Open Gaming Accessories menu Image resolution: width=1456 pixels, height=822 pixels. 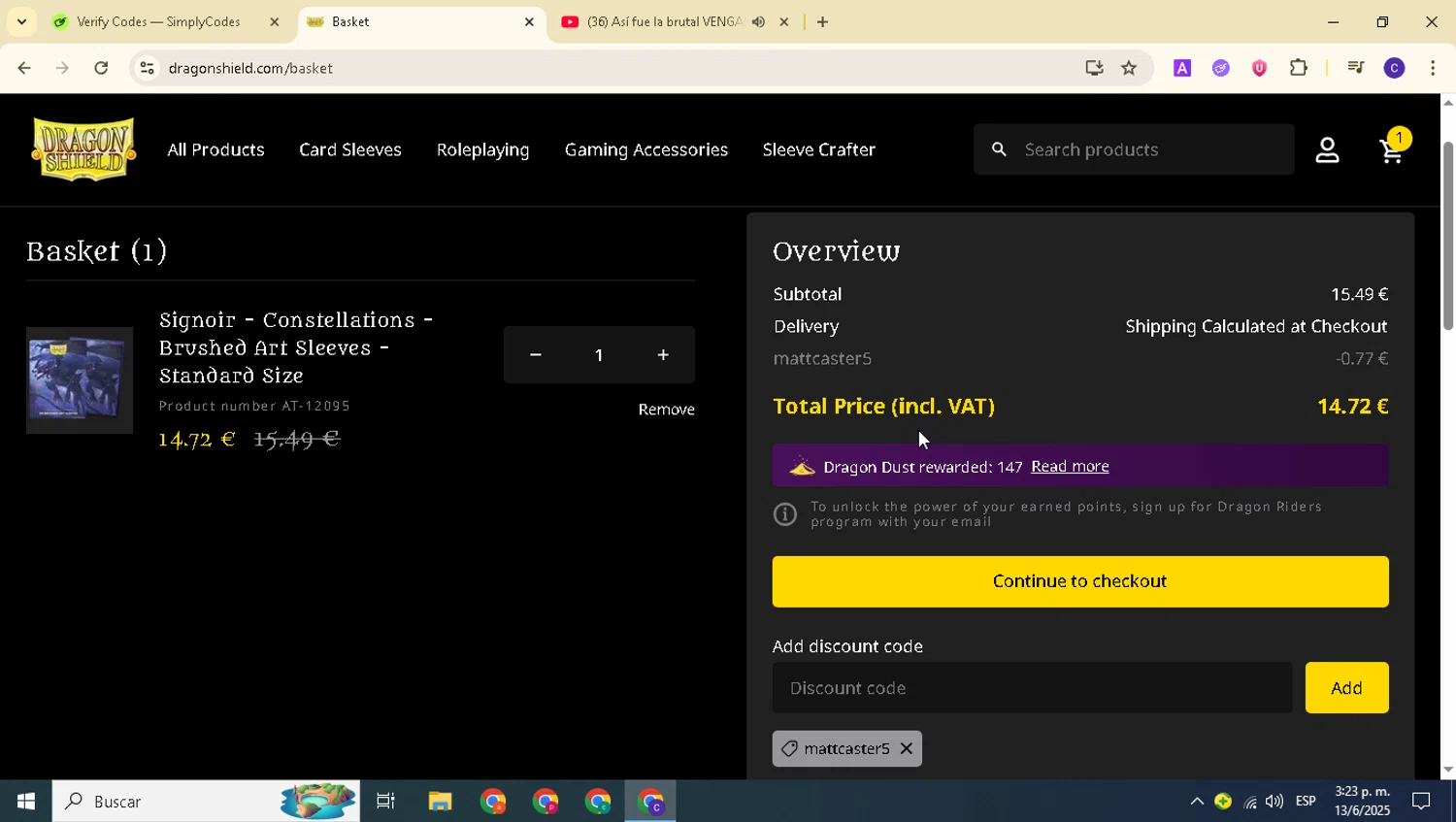[x=646, y=149]
